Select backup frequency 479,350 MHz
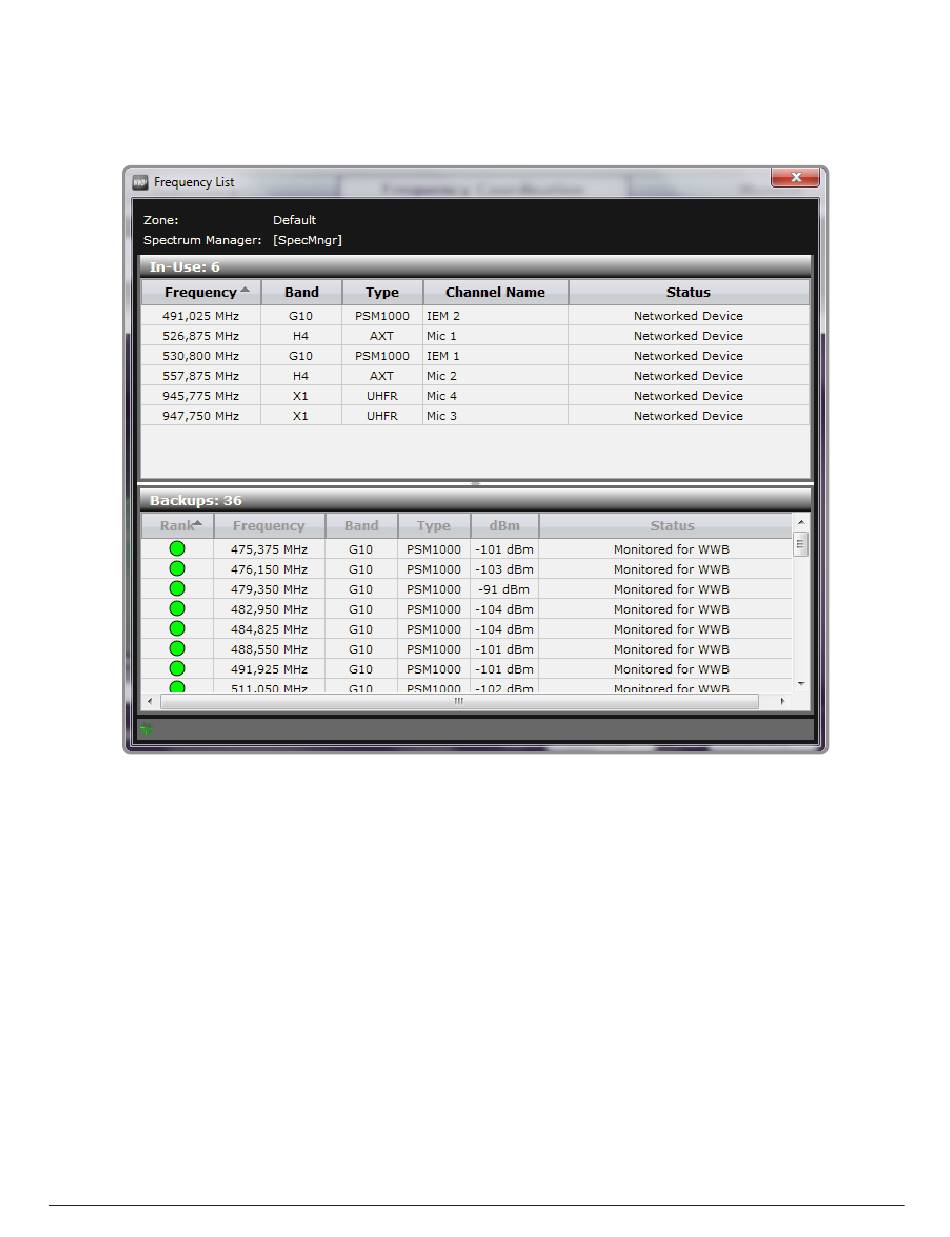 point(269,590)
